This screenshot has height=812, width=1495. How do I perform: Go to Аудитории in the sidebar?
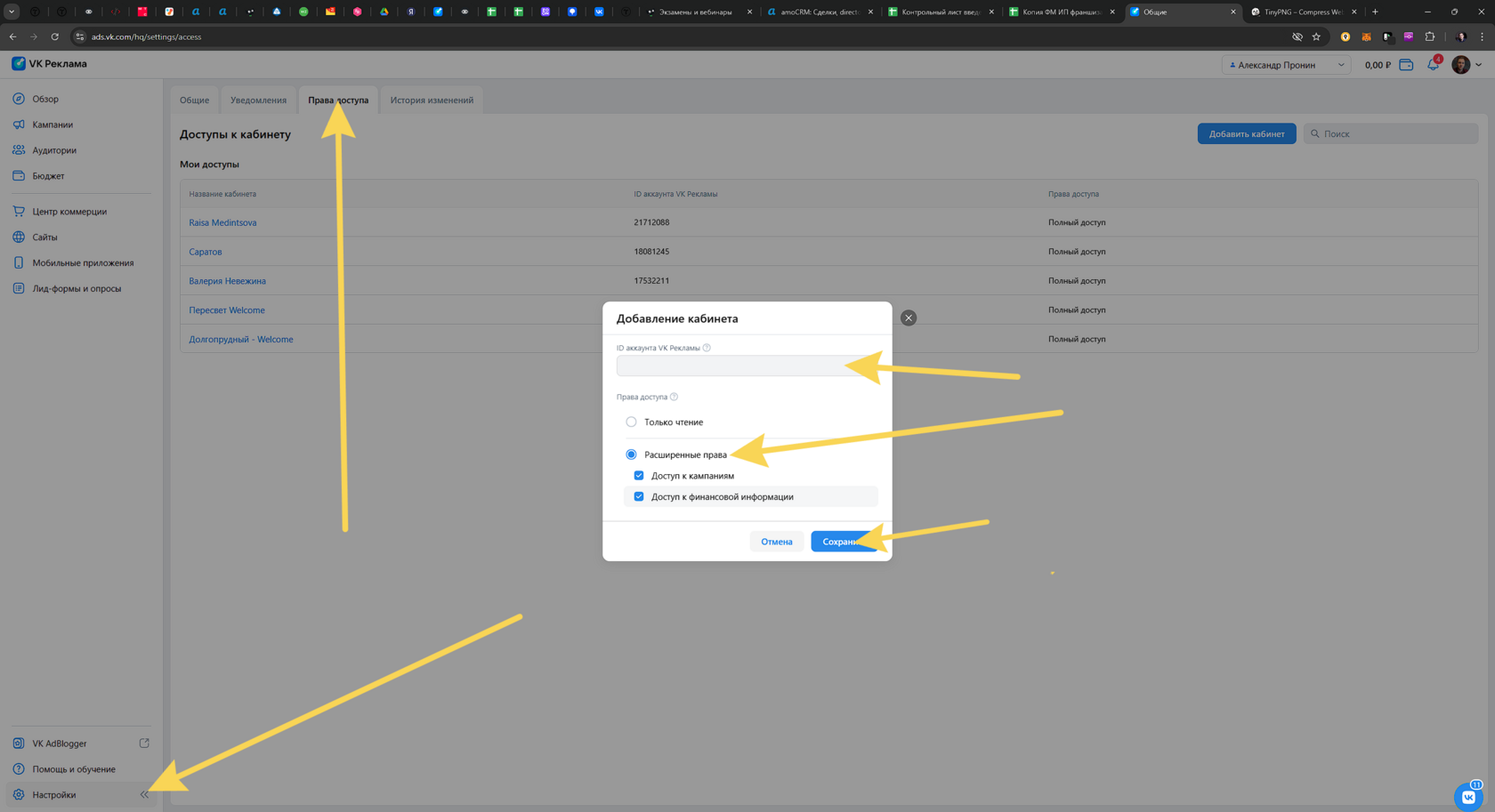pos(54,150)
